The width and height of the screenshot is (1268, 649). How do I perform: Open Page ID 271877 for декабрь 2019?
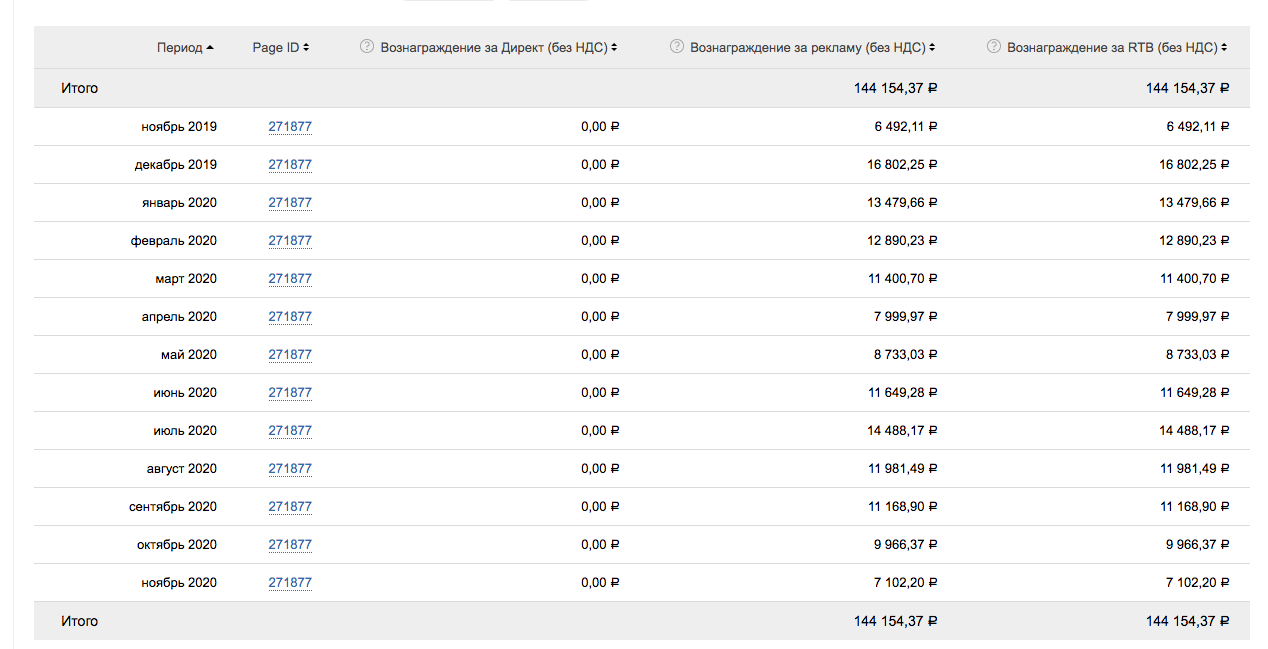tap(290, 165)
